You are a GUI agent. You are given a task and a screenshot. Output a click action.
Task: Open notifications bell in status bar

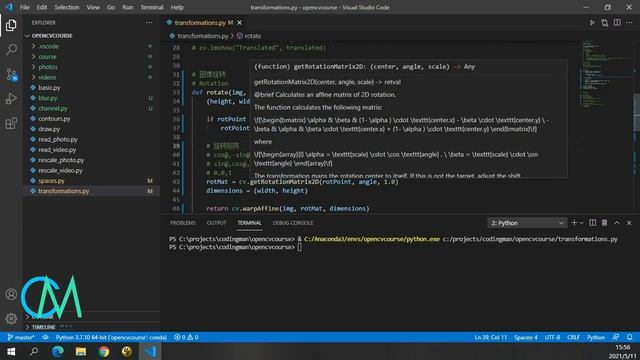630,337
